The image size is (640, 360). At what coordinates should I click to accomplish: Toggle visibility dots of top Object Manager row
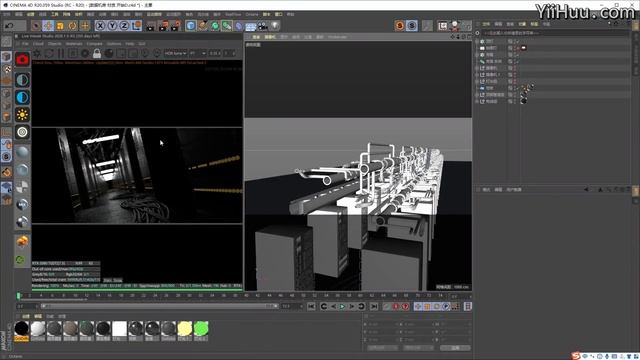(x=515, y=41)
